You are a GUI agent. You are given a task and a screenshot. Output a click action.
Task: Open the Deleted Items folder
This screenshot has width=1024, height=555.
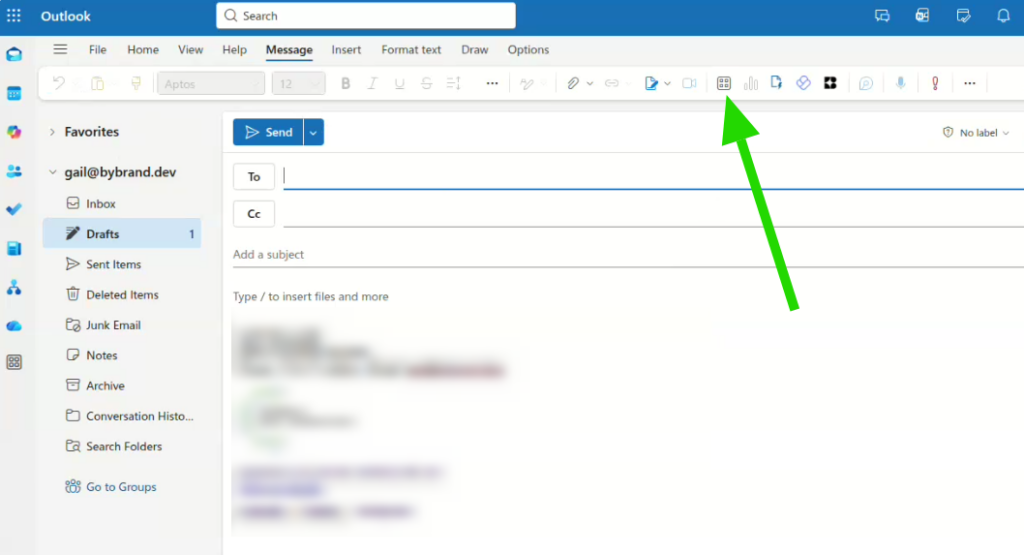point(122,294)
